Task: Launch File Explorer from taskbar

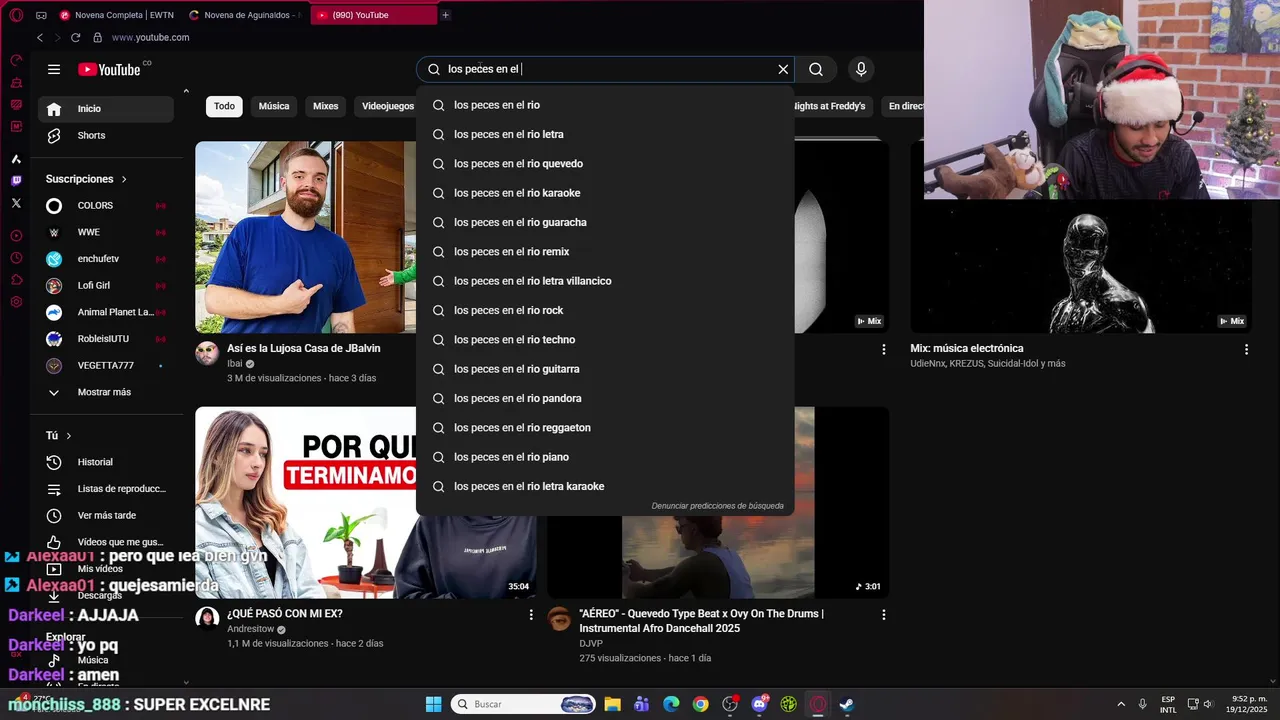Action: [x=612, y=704]
